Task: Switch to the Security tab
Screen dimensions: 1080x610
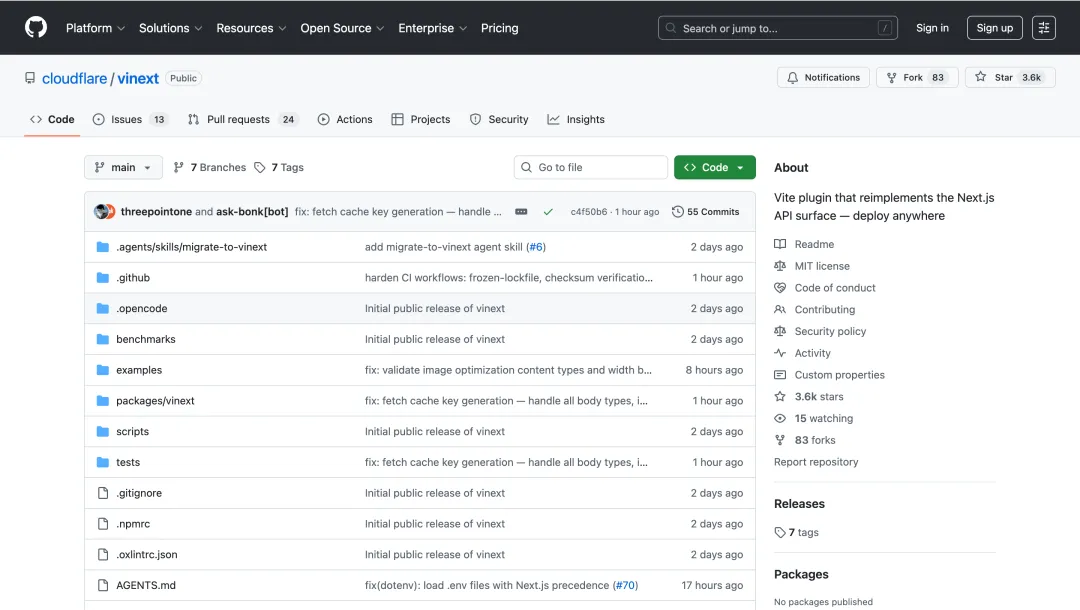Action: coord(499,119)
